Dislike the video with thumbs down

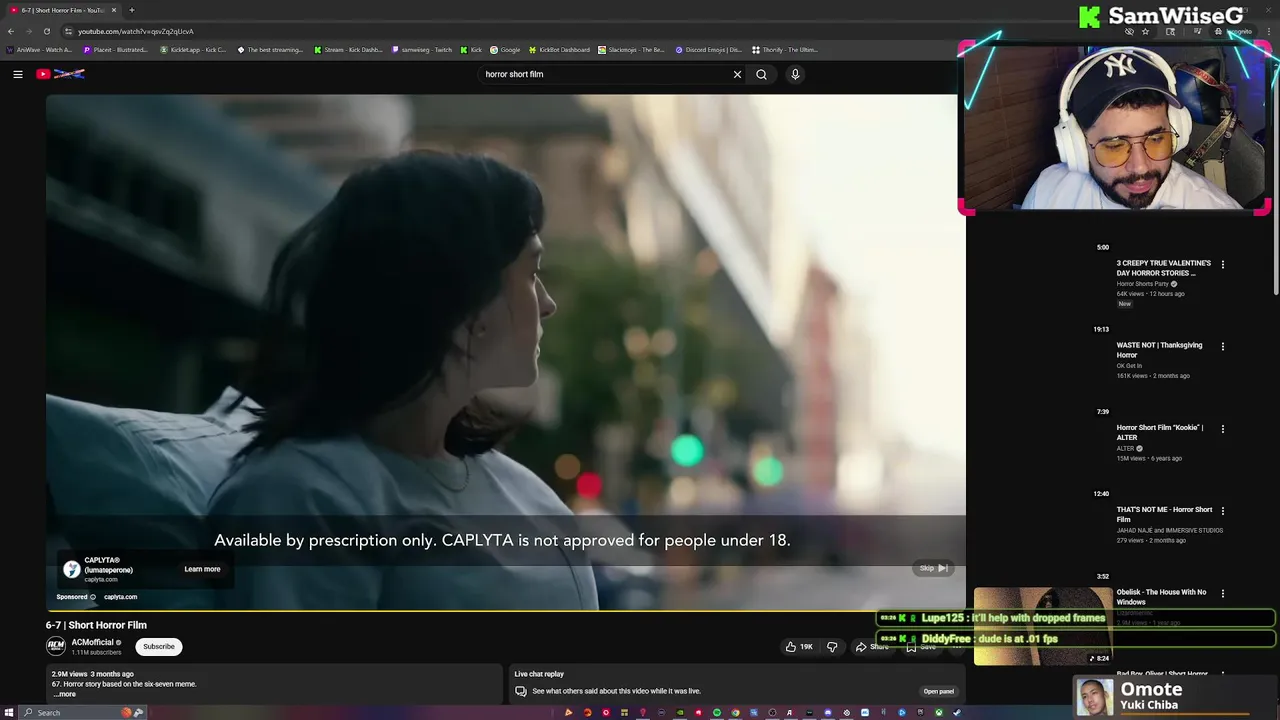coord(832,647)
